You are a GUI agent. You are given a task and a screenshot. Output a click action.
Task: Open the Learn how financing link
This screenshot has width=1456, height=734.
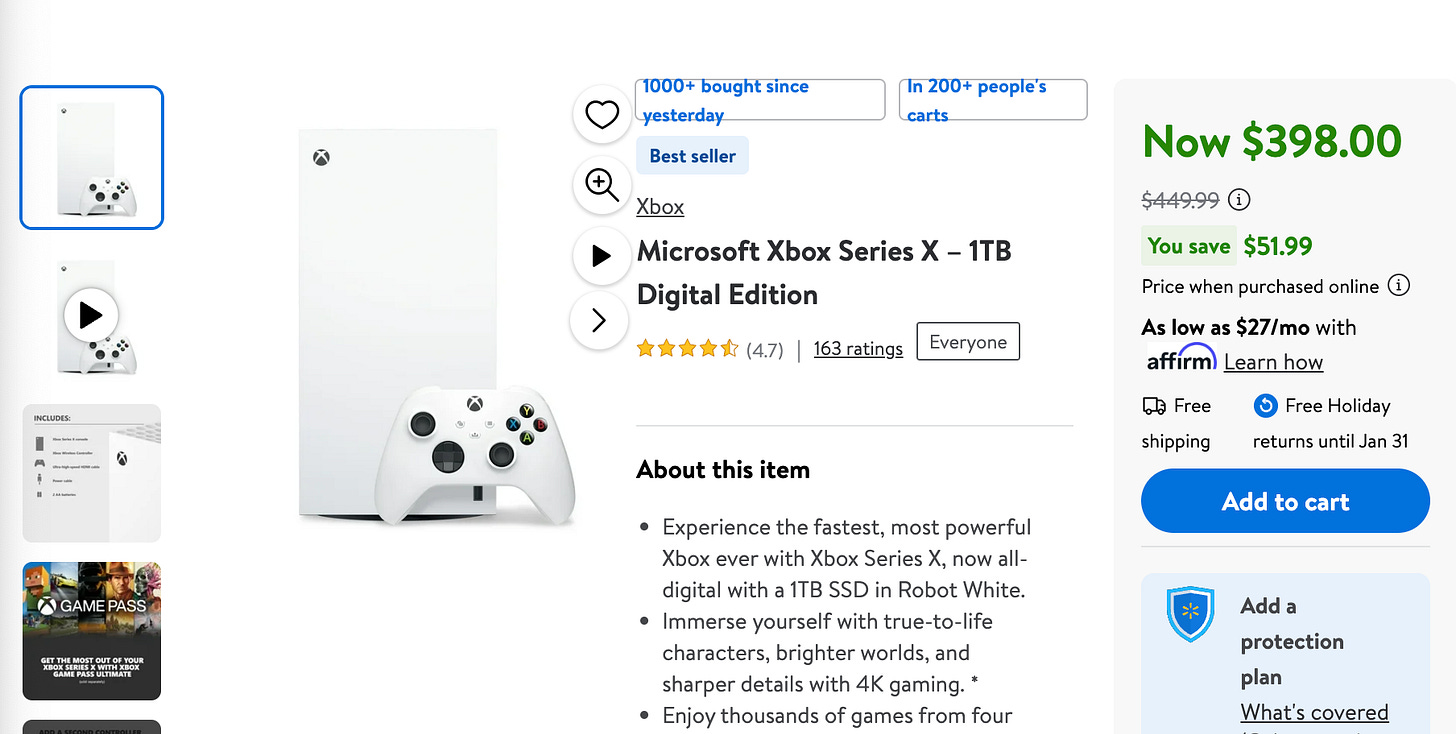1273,362
